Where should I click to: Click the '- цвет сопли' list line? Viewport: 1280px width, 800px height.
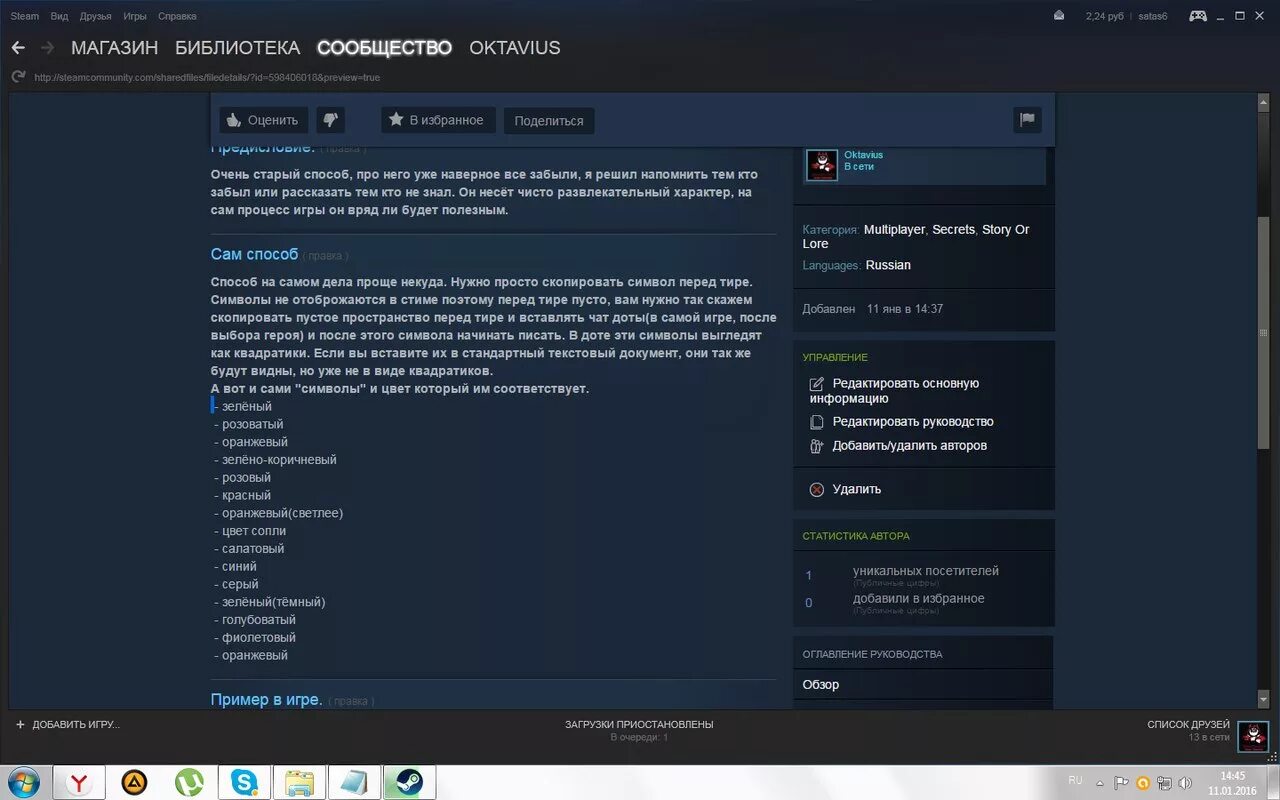point(250,531)
